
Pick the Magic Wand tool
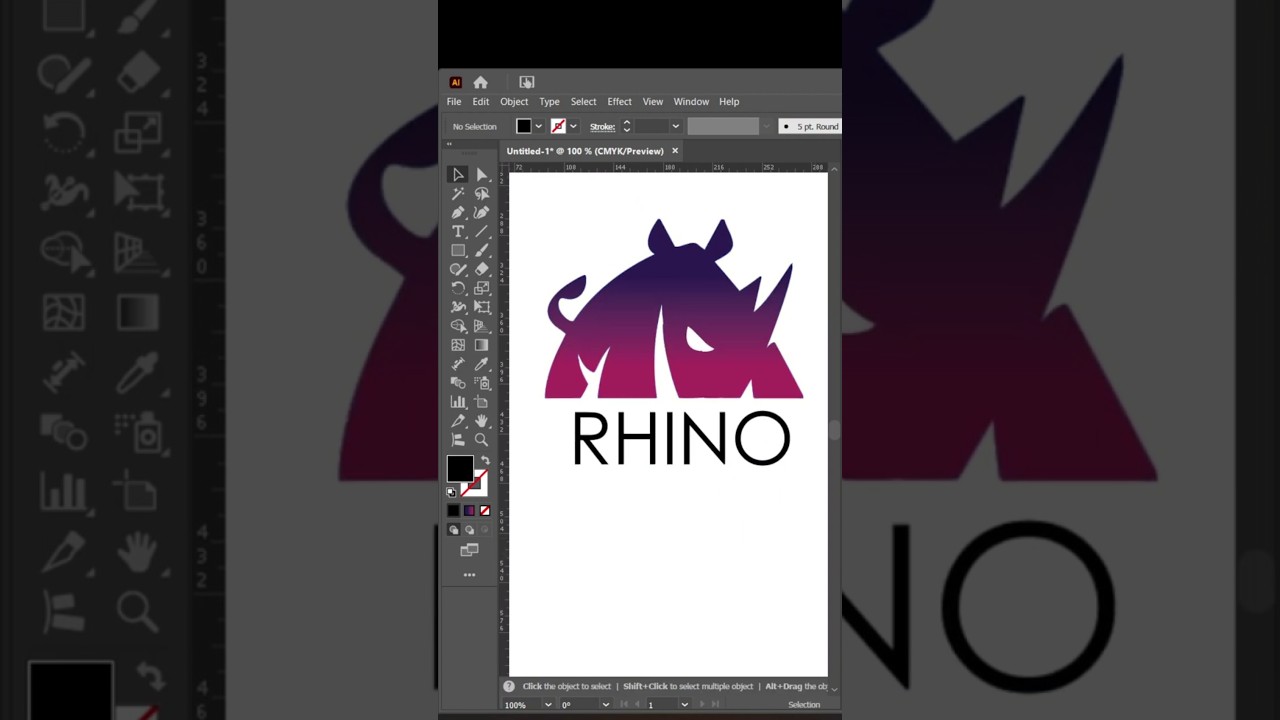(458, 194)
